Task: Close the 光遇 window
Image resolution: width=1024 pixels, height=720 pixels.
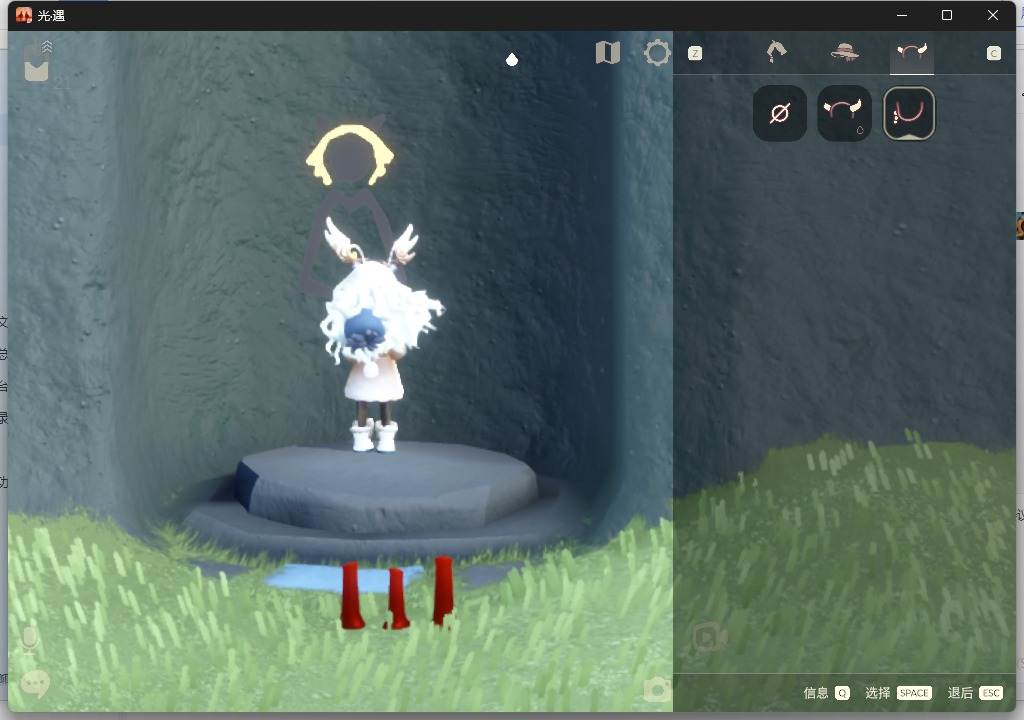Action: (x=993, y=15)
